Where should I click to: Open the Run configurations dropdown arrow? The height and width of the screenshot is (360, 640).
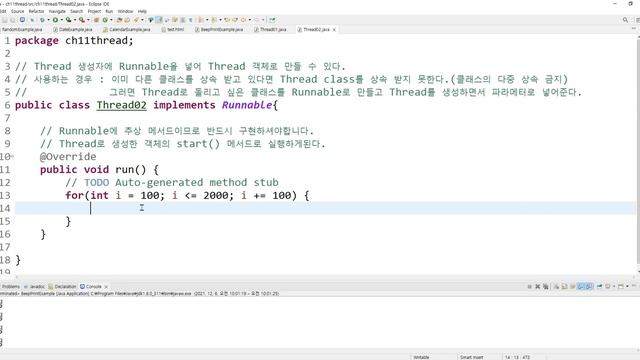click(x=62, y=20)
